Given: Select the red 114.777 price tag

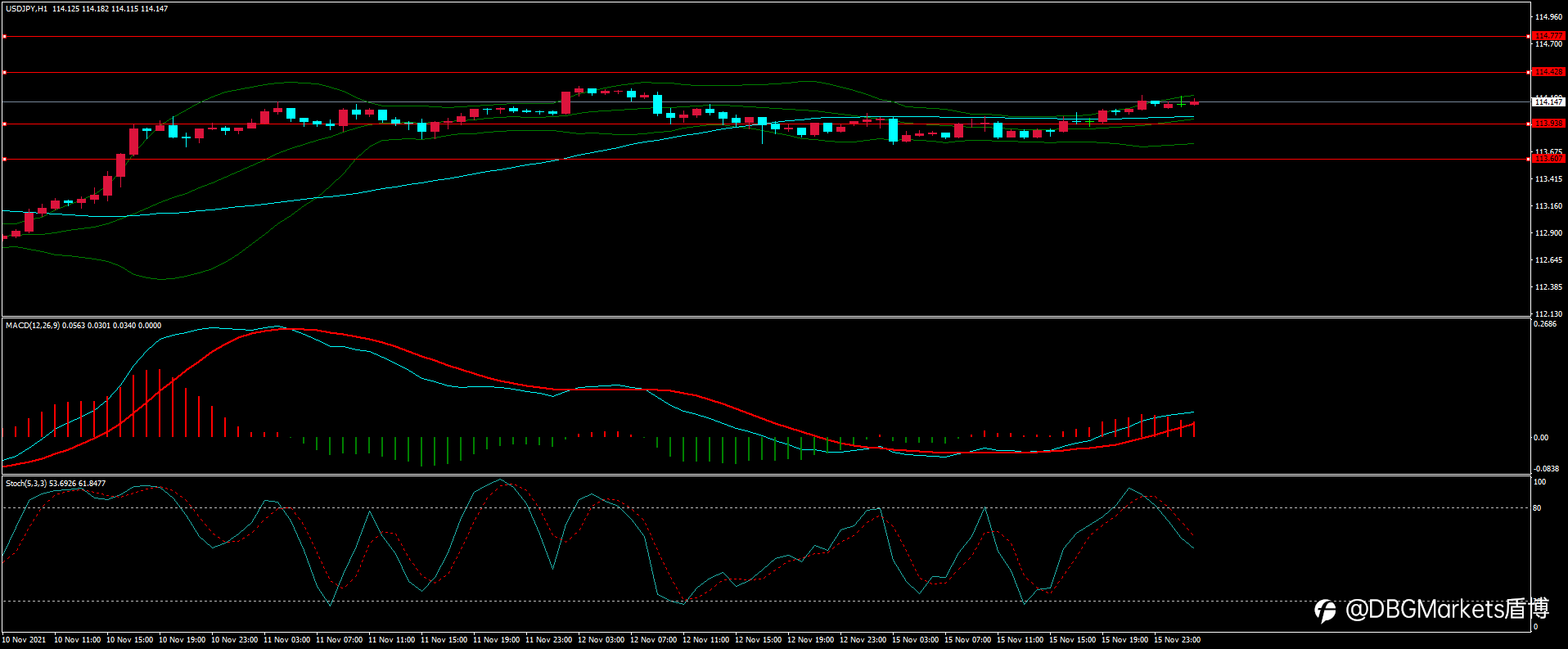Looking at the screenshot, I should [x=1548, y=36].
